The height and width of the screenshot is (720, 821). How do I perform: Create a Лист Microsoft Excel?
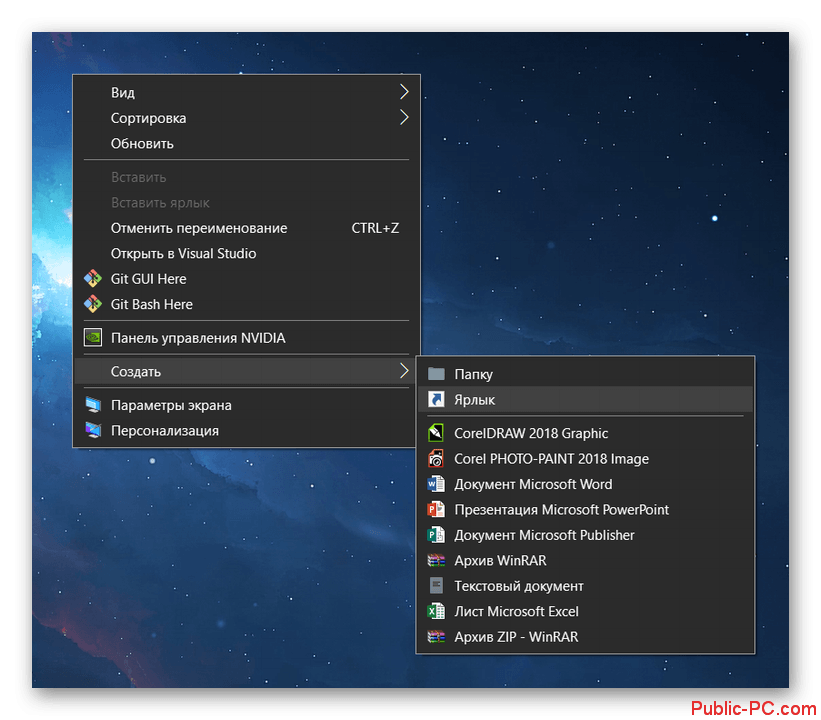(x=585, y=611)
